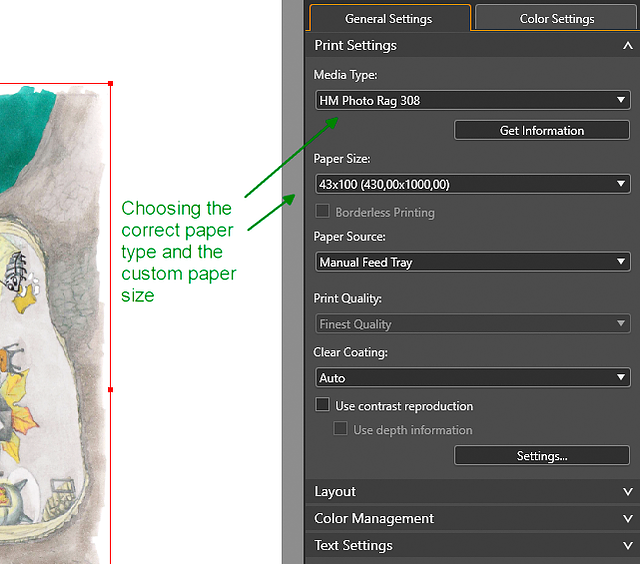The width and height of the screenshot is (640, 564).
Task: Open the Paper Size dropdown
Action: point(473,184)
